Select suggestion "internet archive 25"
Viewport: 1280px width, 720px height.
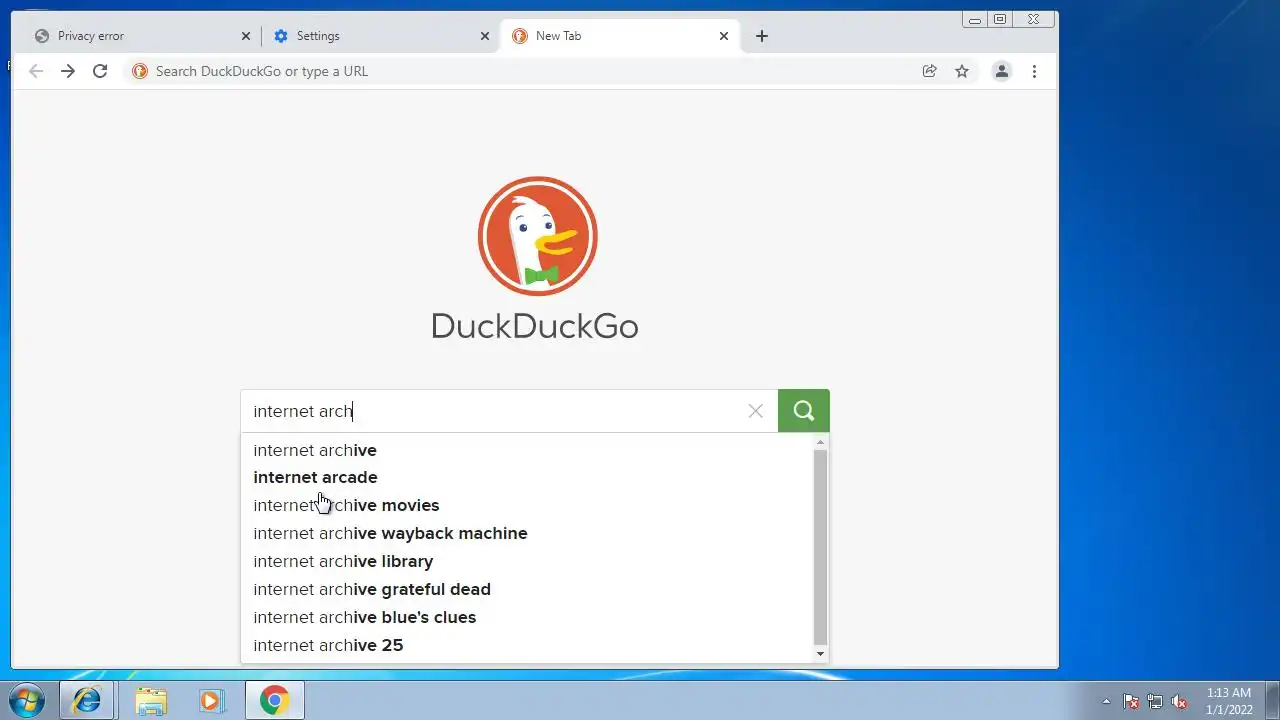[x=527, y=646]
